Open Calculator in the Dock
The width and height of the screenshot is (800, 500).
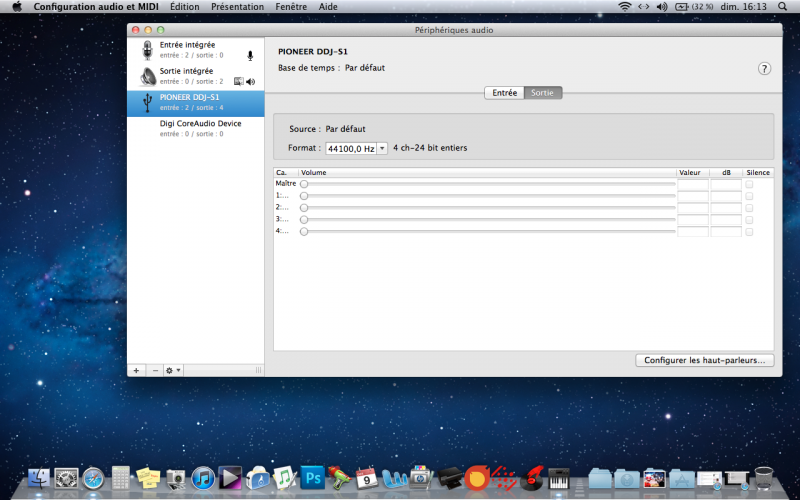point(121,479)
